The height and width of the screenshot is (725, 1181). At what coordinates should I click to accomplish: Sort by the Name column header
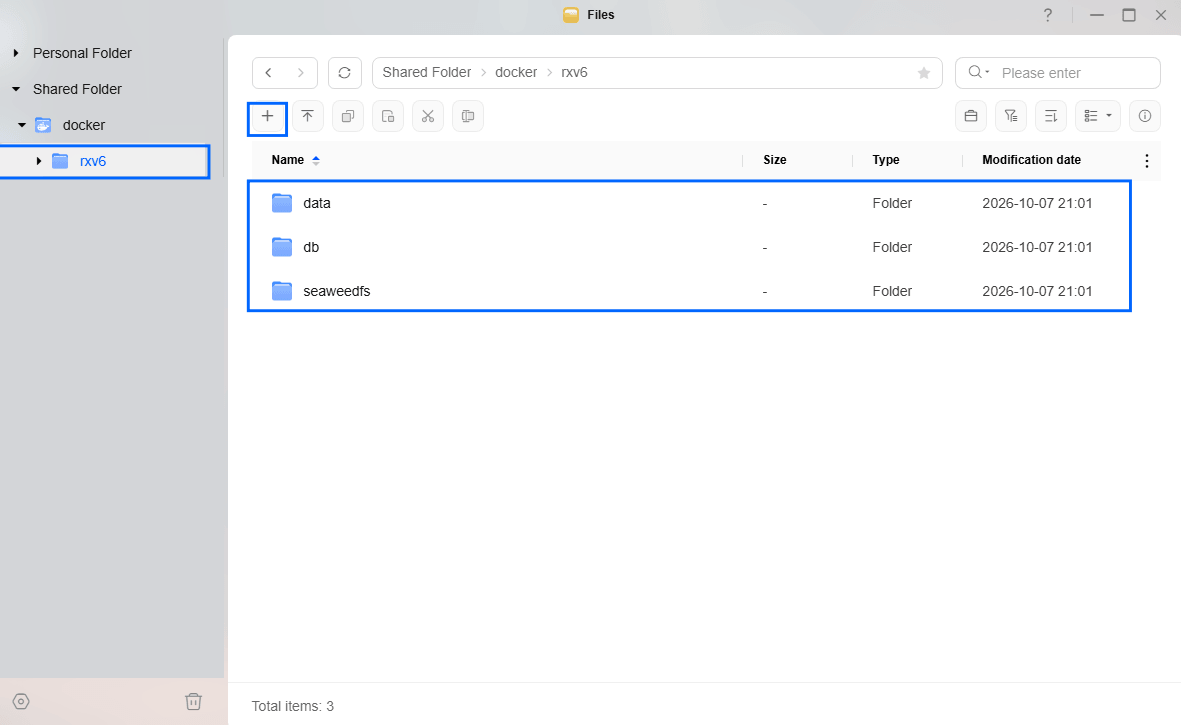tap(288, 160)
